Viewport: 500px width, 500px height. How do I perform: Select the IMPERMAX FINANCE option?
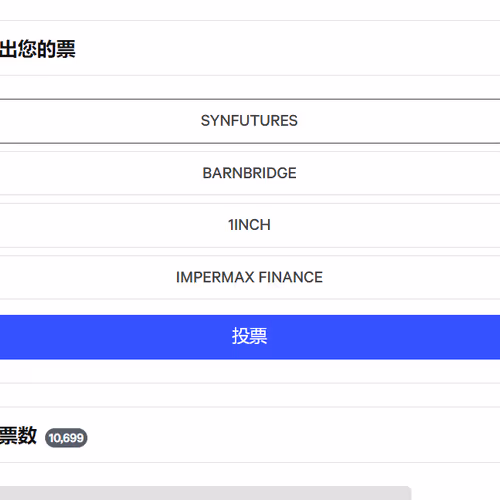click(x=250, y=277)
